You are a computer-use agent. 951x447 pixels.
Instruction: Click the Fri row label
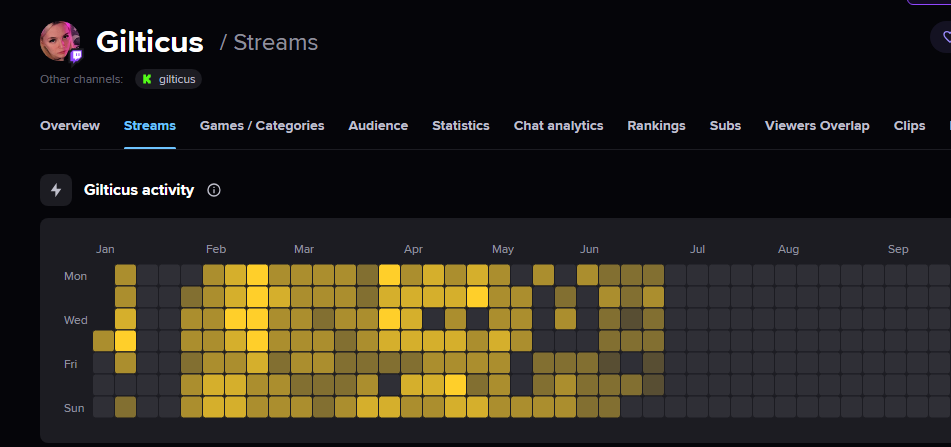[x=70, y=364]
